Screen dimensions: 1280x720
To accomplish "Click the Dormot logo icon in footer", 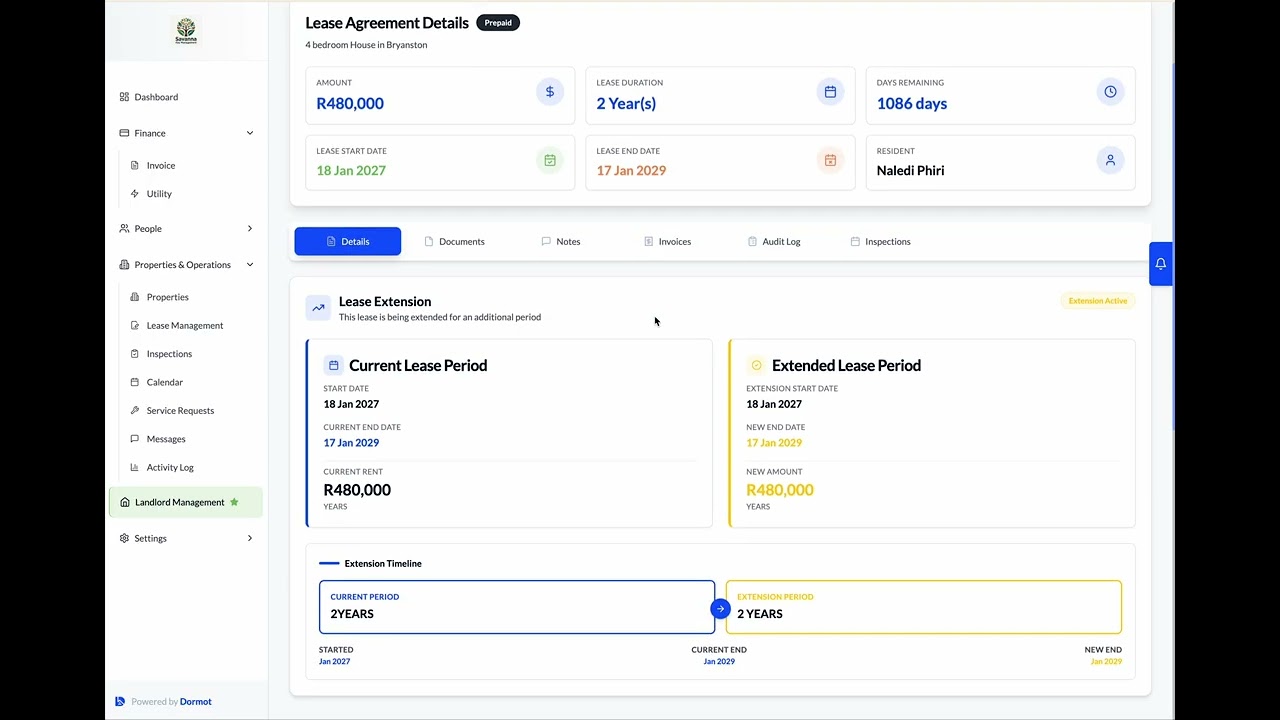I will tap(120, 701).
